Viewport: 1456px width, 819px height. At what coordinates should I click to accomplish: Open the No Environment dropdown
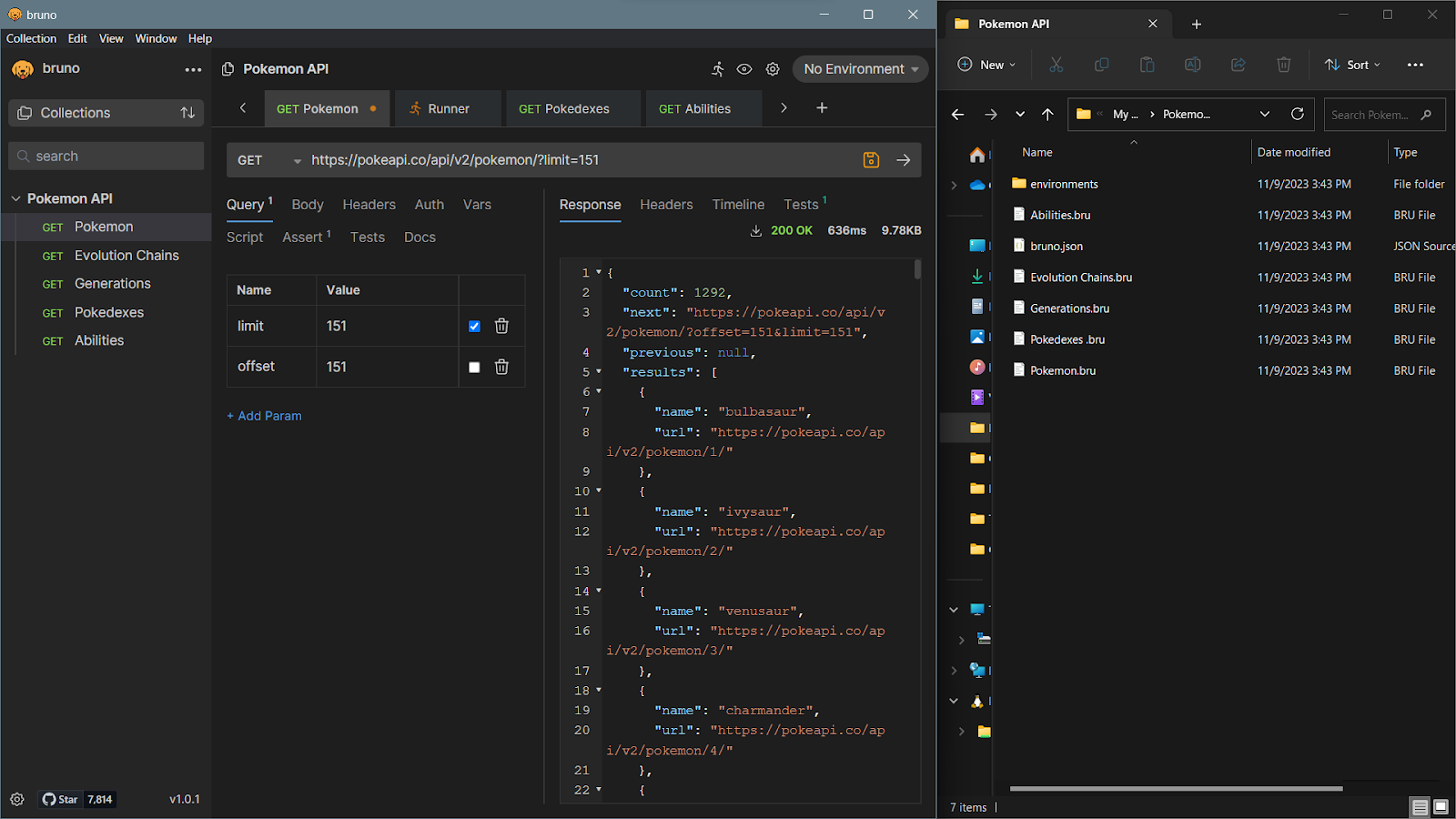click(x=860, y=69)
